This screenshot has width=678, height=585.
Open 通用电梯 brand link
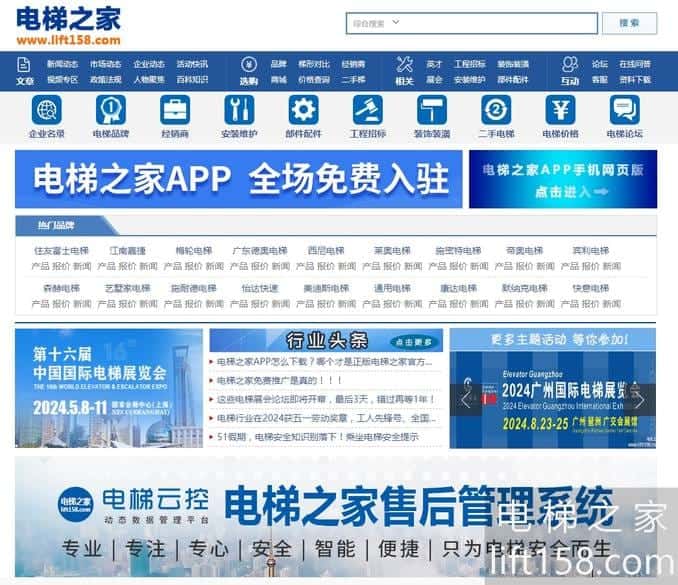[x=392, y=288]
